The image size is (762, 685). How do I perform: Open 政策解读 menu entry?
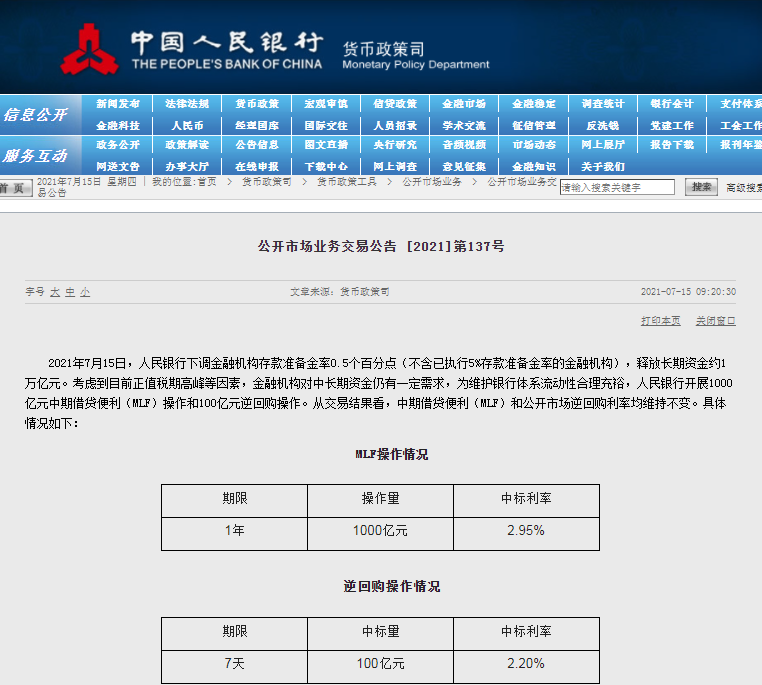coord(187,145)
